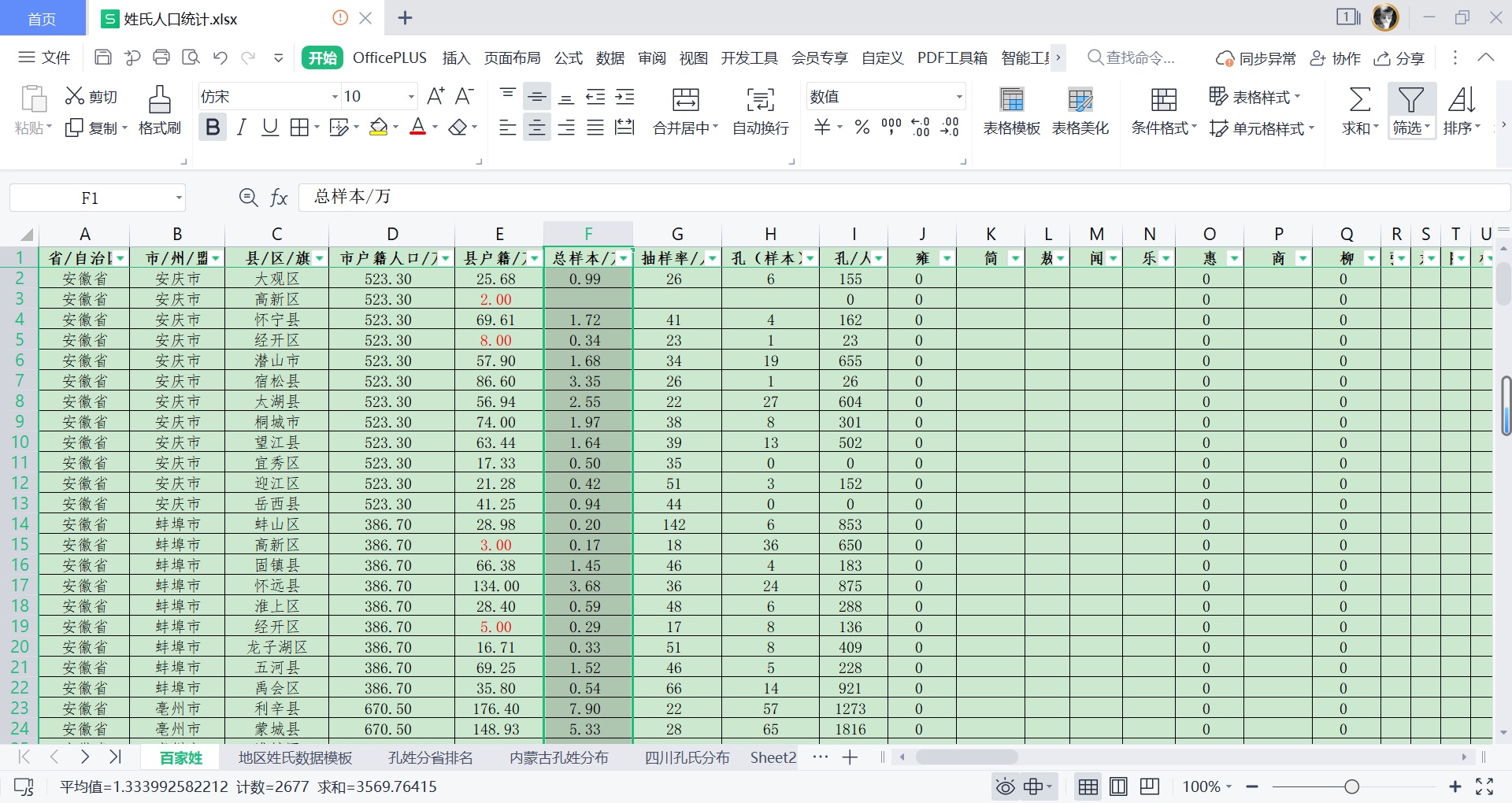Click 同步异常 sync status
The height and width of the screenshot is (803, 1512).
coord(1255,58)
